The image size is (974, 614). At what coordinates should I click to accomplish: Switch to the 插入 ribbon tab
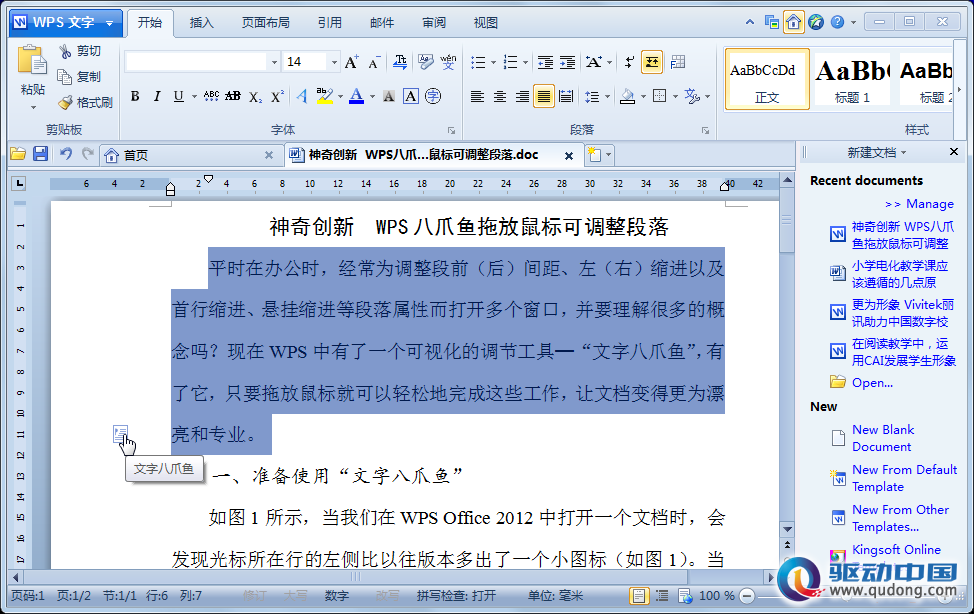click(x=201, y=22)
